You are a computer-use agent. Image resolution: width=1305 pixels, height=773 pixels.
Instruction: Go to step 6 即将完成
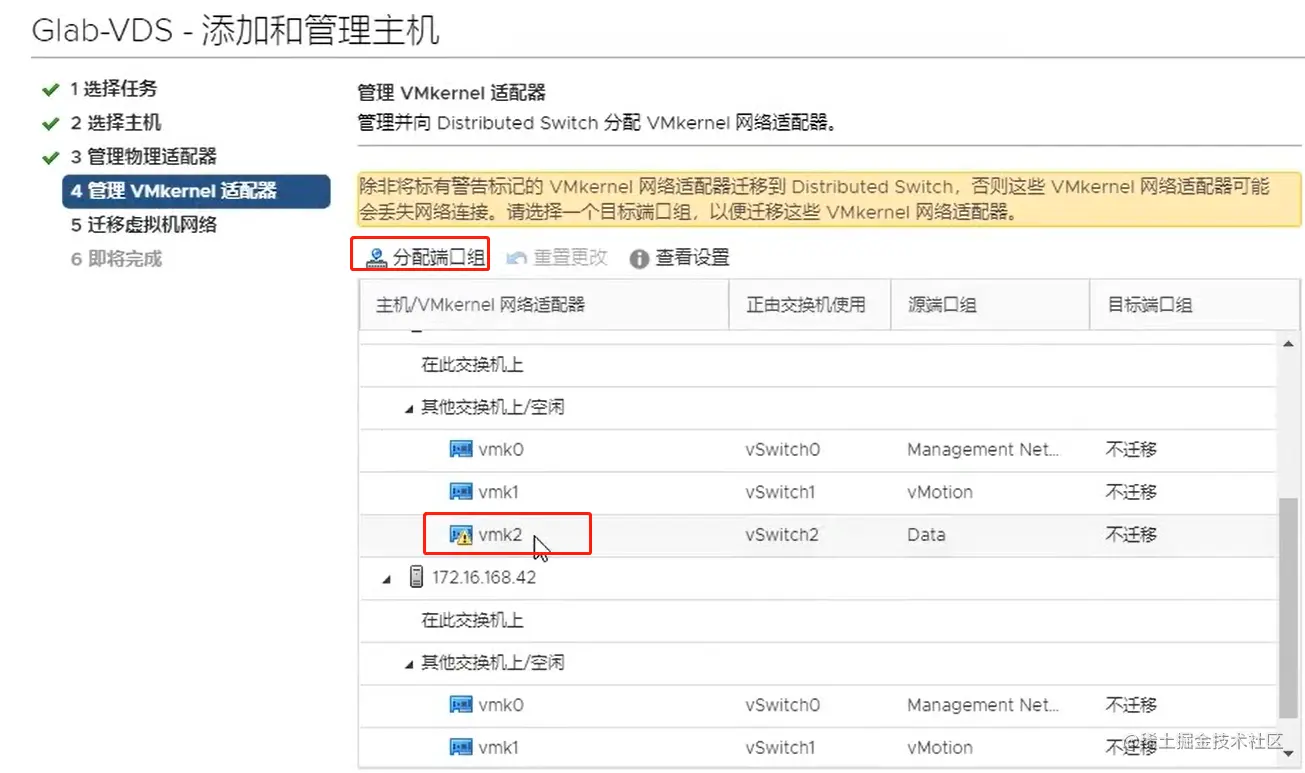pos(116,259)
